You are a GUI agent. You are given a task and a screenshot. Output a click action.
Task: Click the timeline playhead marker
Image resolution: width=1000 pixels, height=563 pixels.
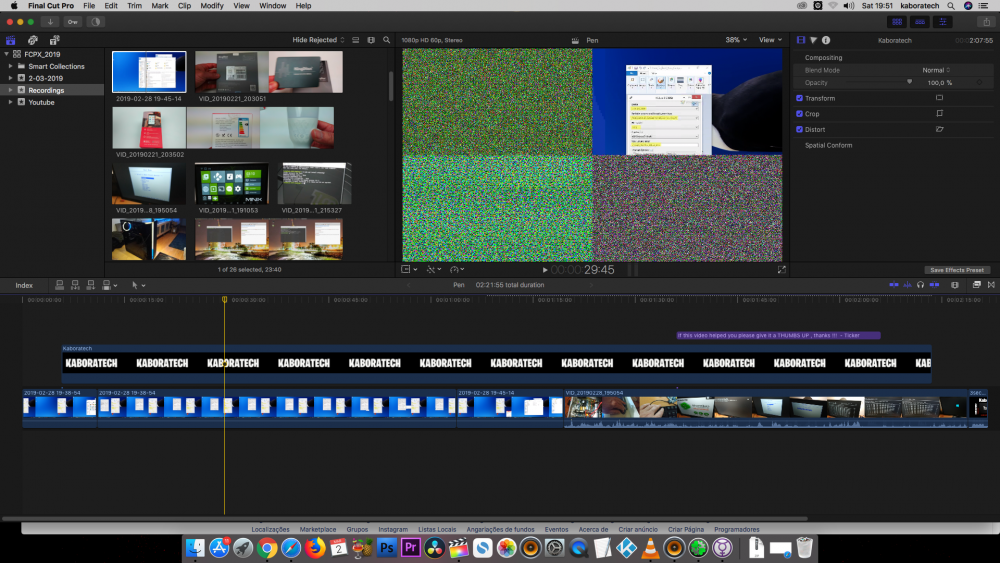coord(224,299)
